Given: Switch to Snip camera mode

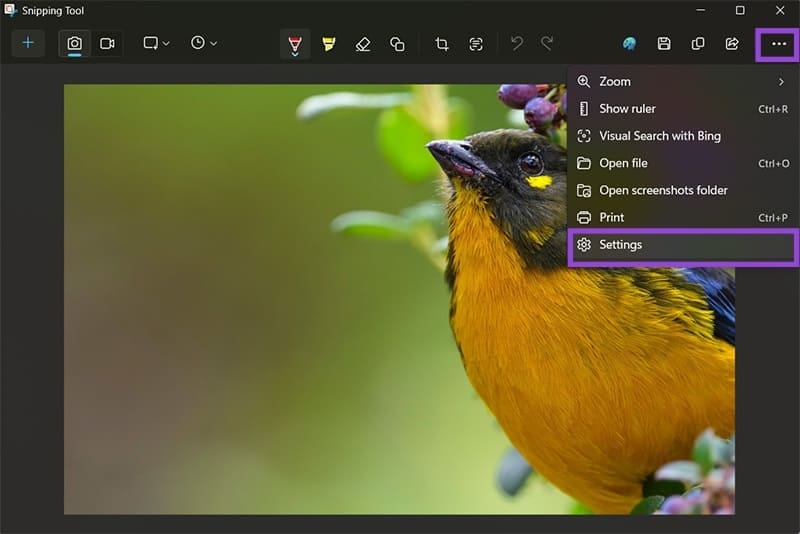Looking at the screenshot, I should coord(74,44).
